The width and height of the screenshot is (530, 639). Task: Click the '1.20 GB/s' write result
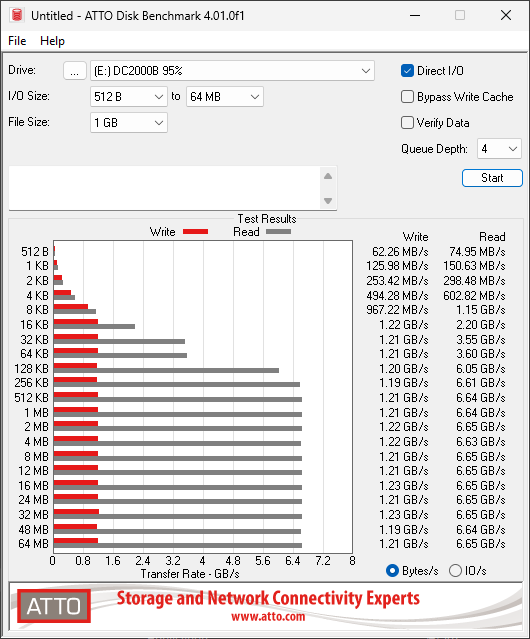coord(404,369)
